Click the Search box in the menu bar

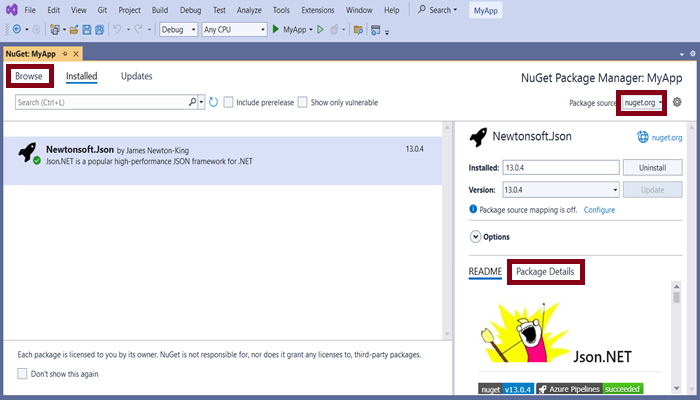point(438,10)
